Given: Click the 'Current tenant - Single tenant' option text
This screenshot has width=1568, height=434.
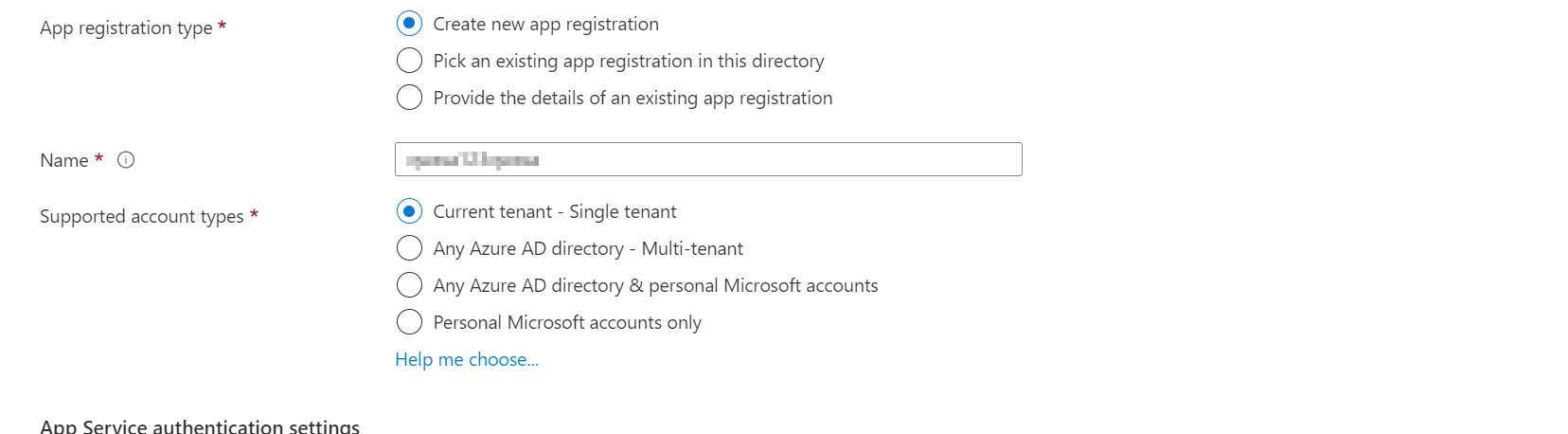Looking at the screenshot, I should pos(555,211).
